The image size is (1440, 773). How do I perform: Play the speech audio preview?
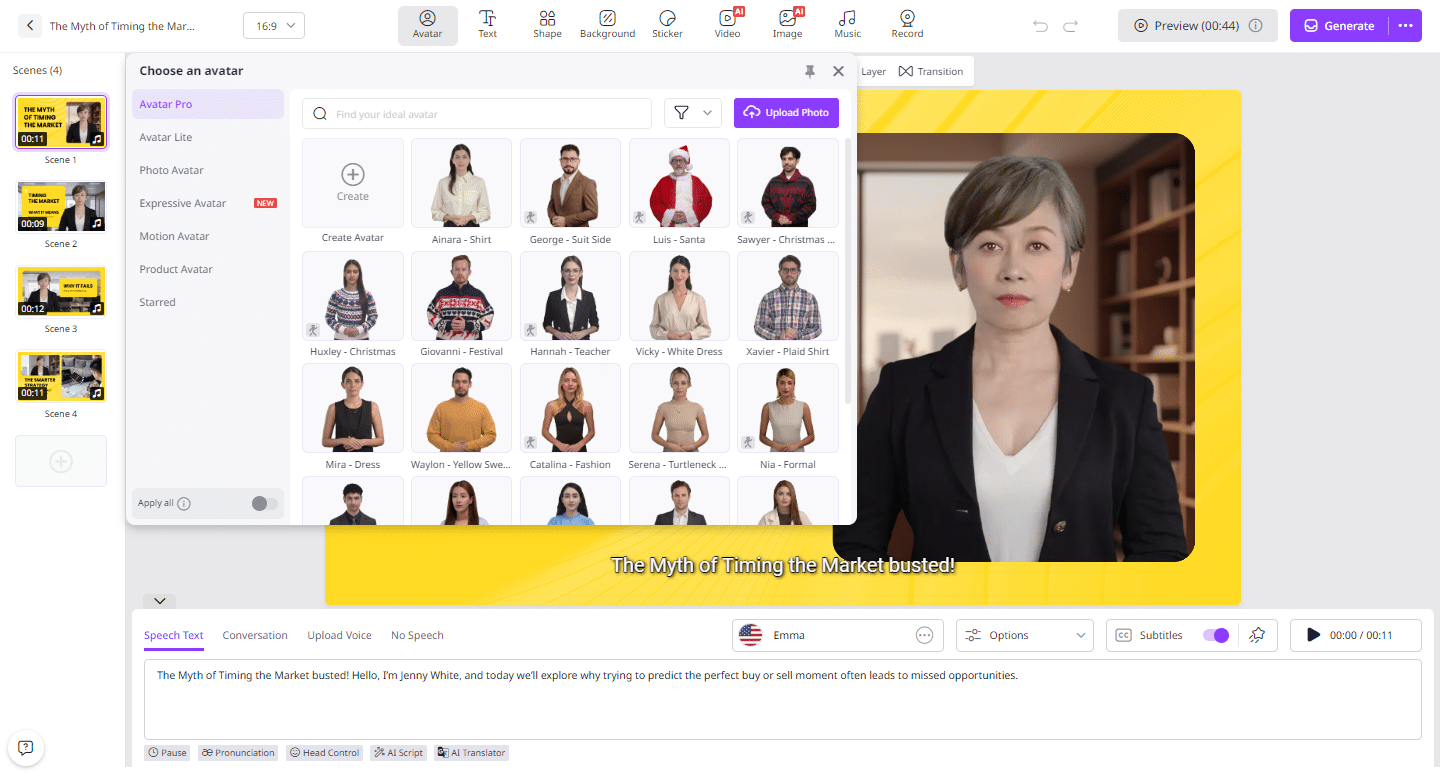1314,635
